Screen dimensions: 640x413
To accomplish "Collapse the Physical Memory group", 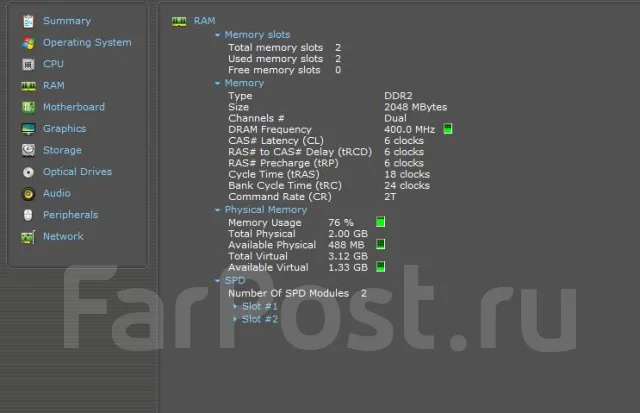I will pyautogui.click(x=217, y=210).
